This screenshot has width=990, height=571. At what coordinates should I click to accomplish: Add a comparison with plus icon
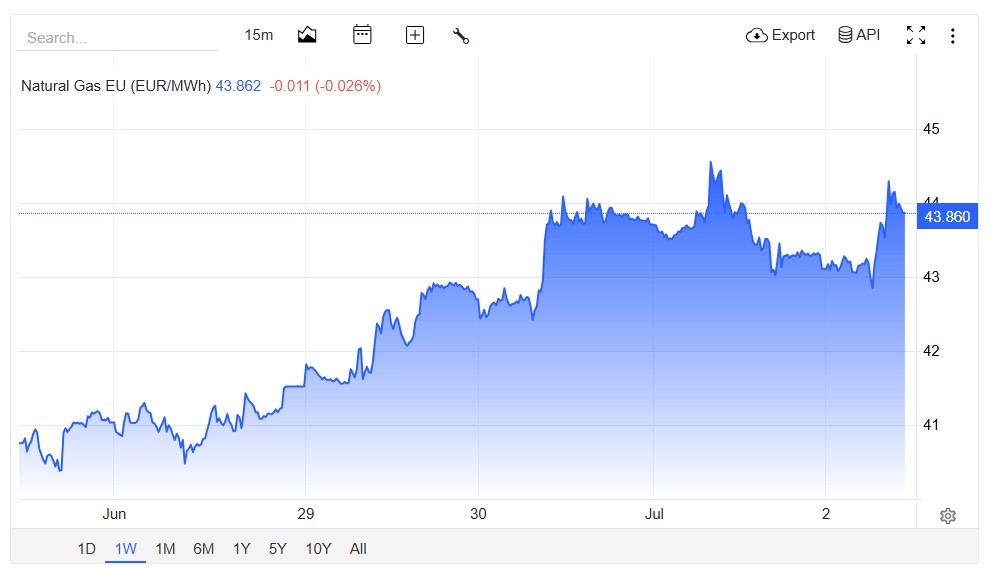click(x=414, y=35)
